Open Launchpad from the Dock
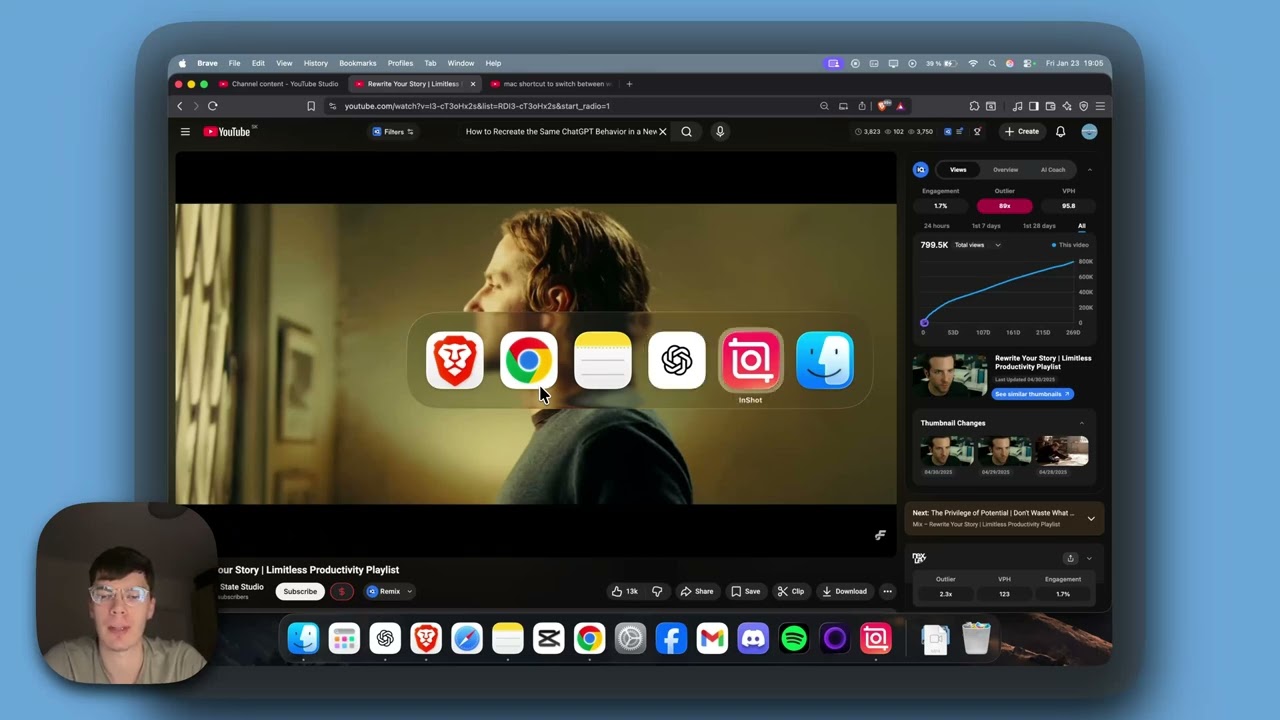 pos(344,638)
